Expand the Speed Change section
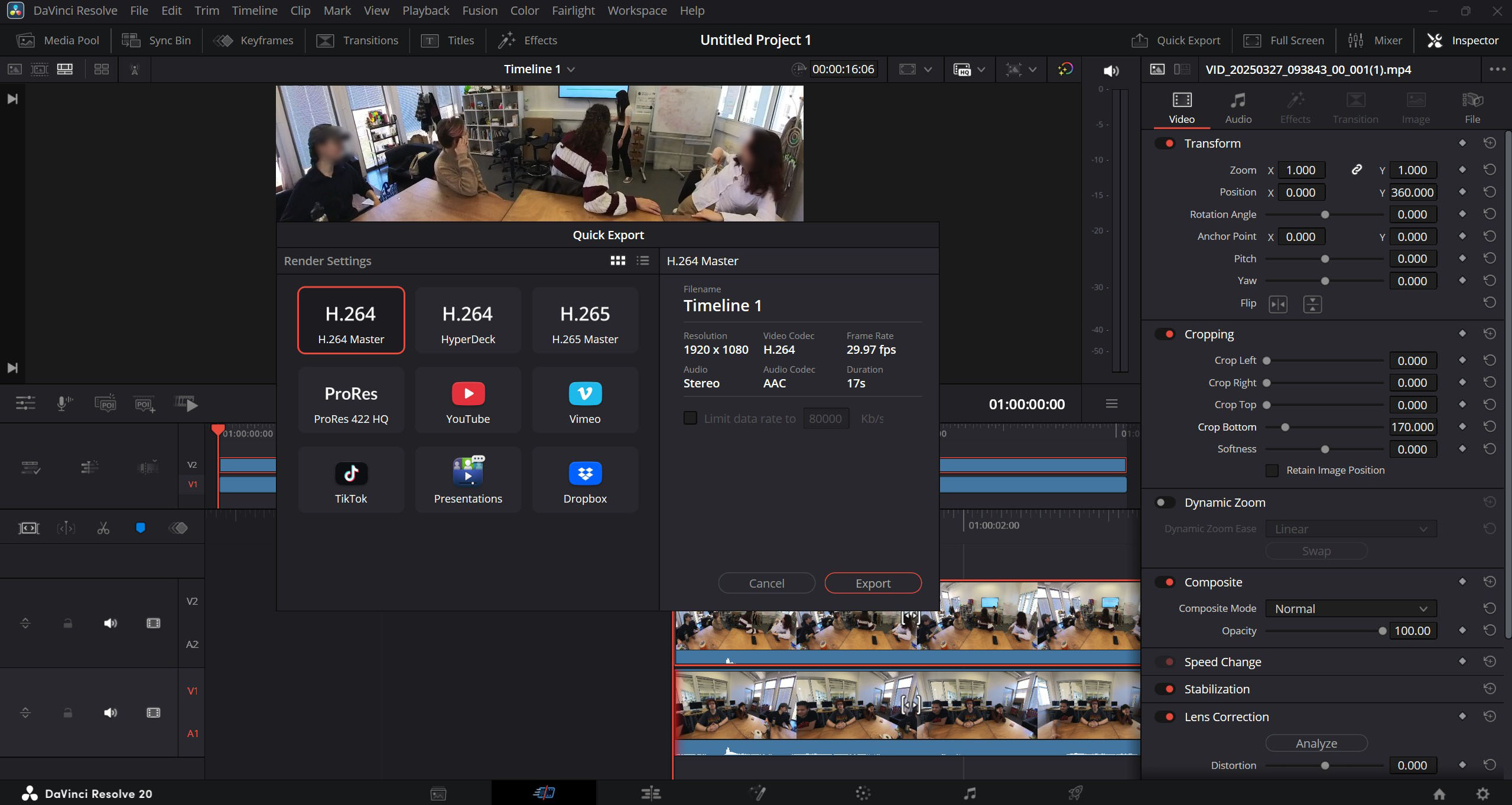This screenshot has height=805, width=1512. pos(1222,662)
